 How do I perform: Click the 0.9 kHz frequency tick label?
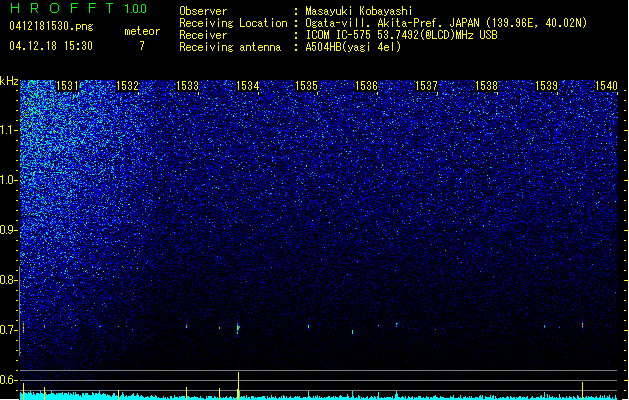point(8,230)
